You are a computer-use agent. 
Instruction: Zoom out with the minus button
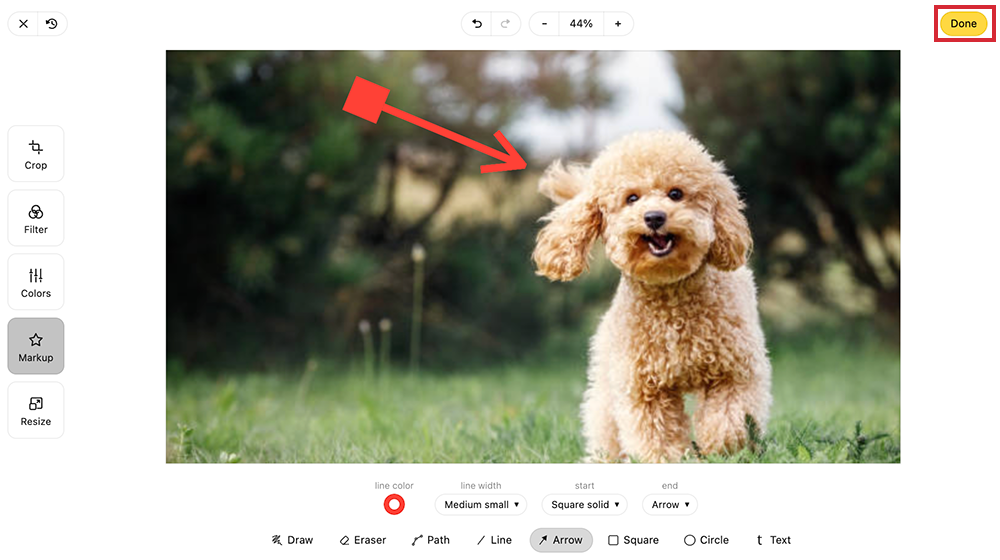(x=544, y=23)
